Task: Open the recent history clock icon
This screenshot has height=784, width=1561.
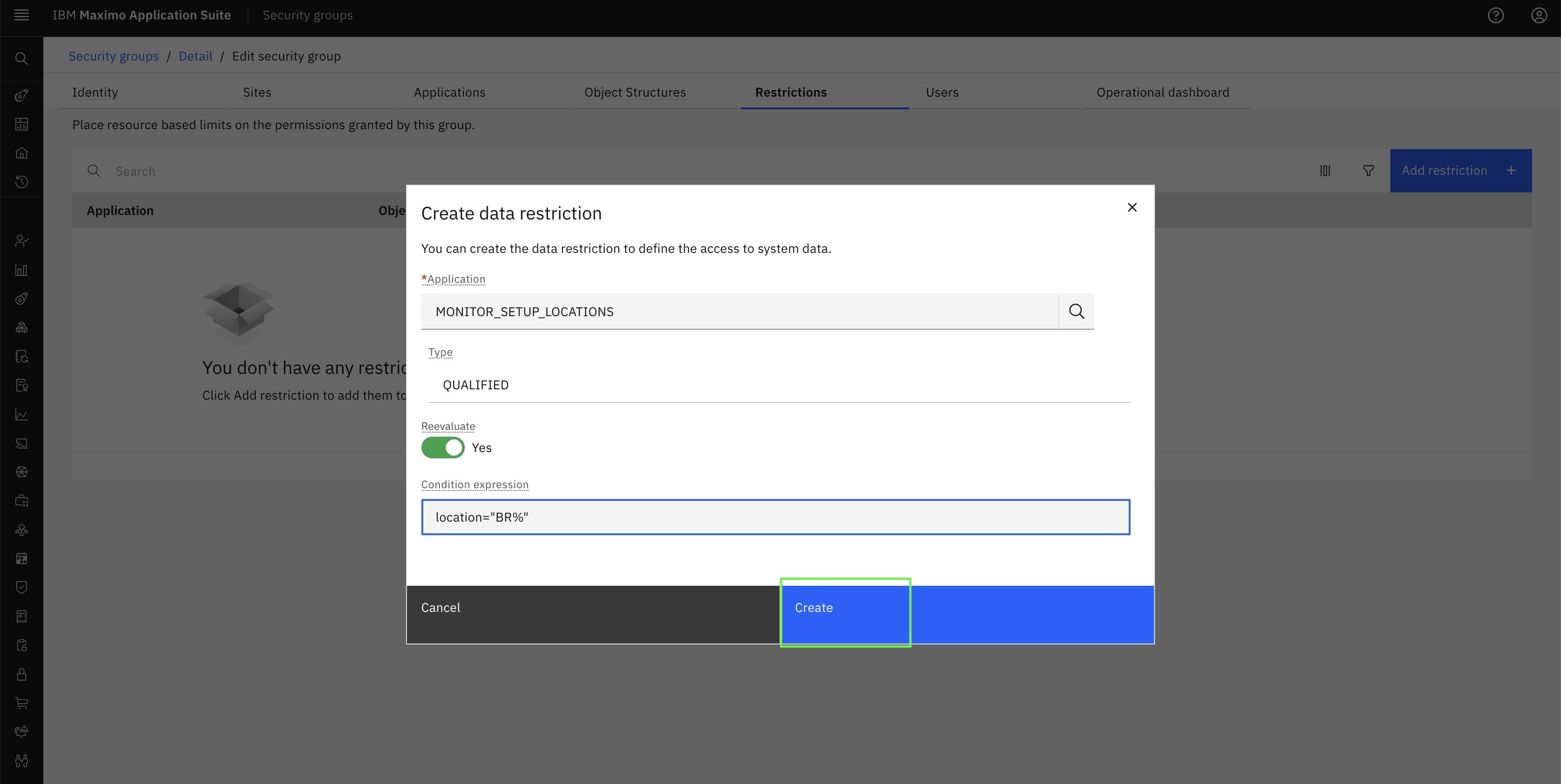Action: coord(21,182)
